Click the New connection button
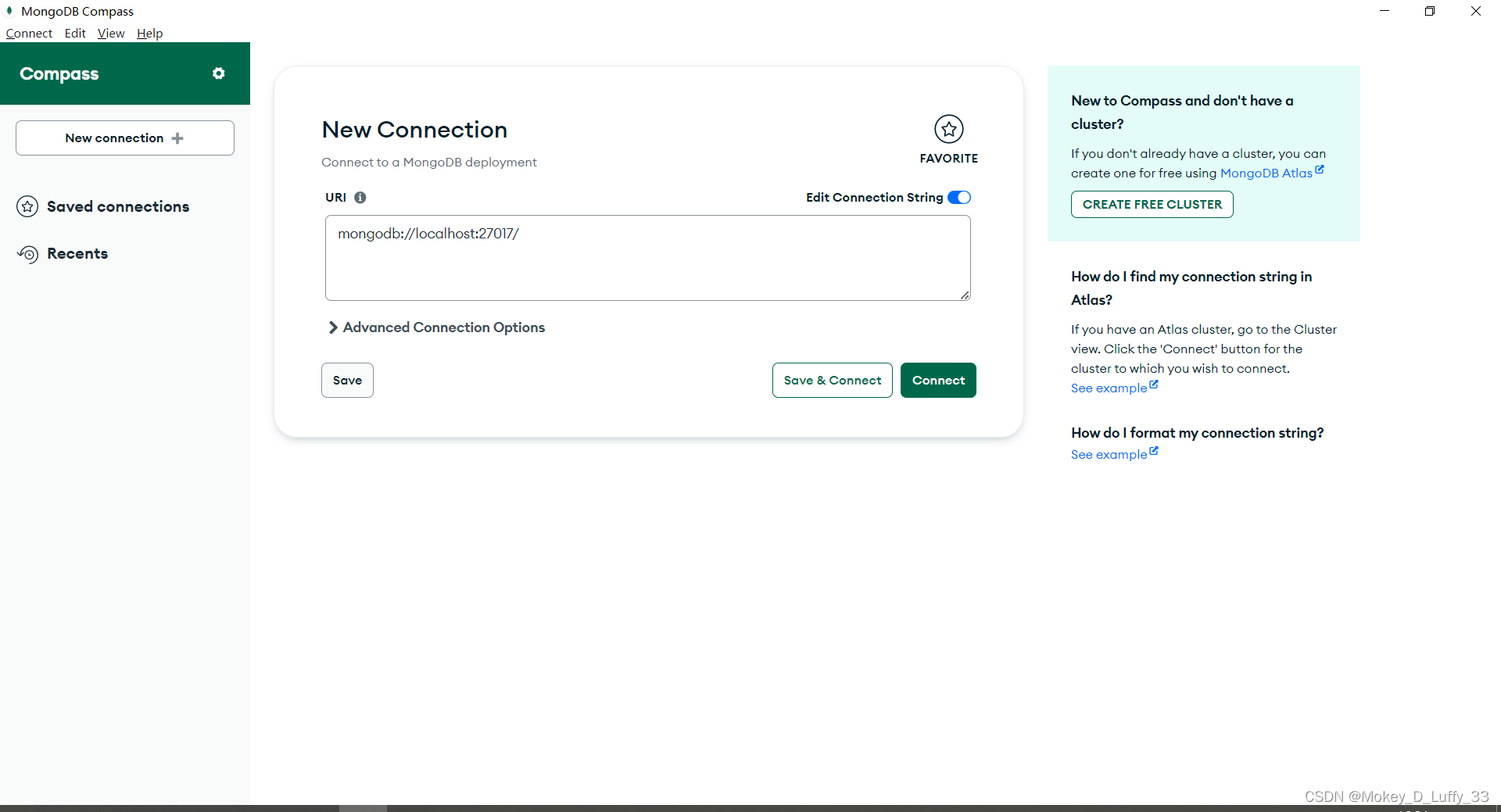This screenshot has height=812, width=1501. (125, 138)
